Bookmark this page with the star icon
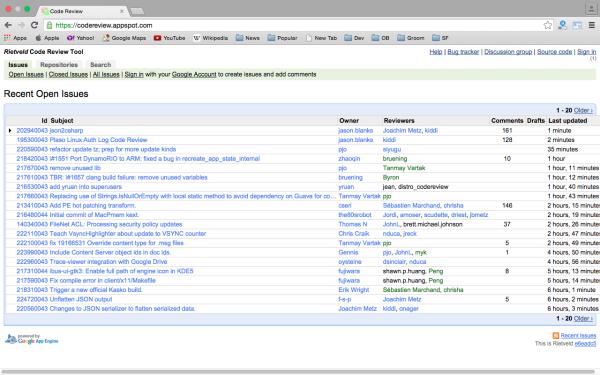The image size is (600, 375). tap(548, 25)
